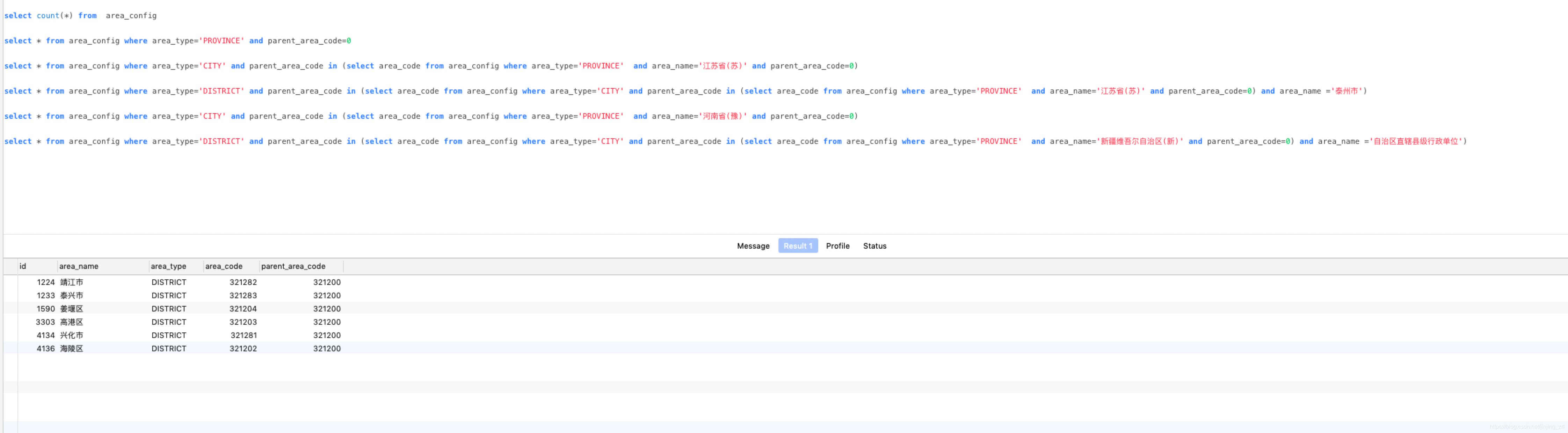The width and height of the screenshot is (1568, 433).
Task: Select the row with id 1224
Action: pos(46,282)
